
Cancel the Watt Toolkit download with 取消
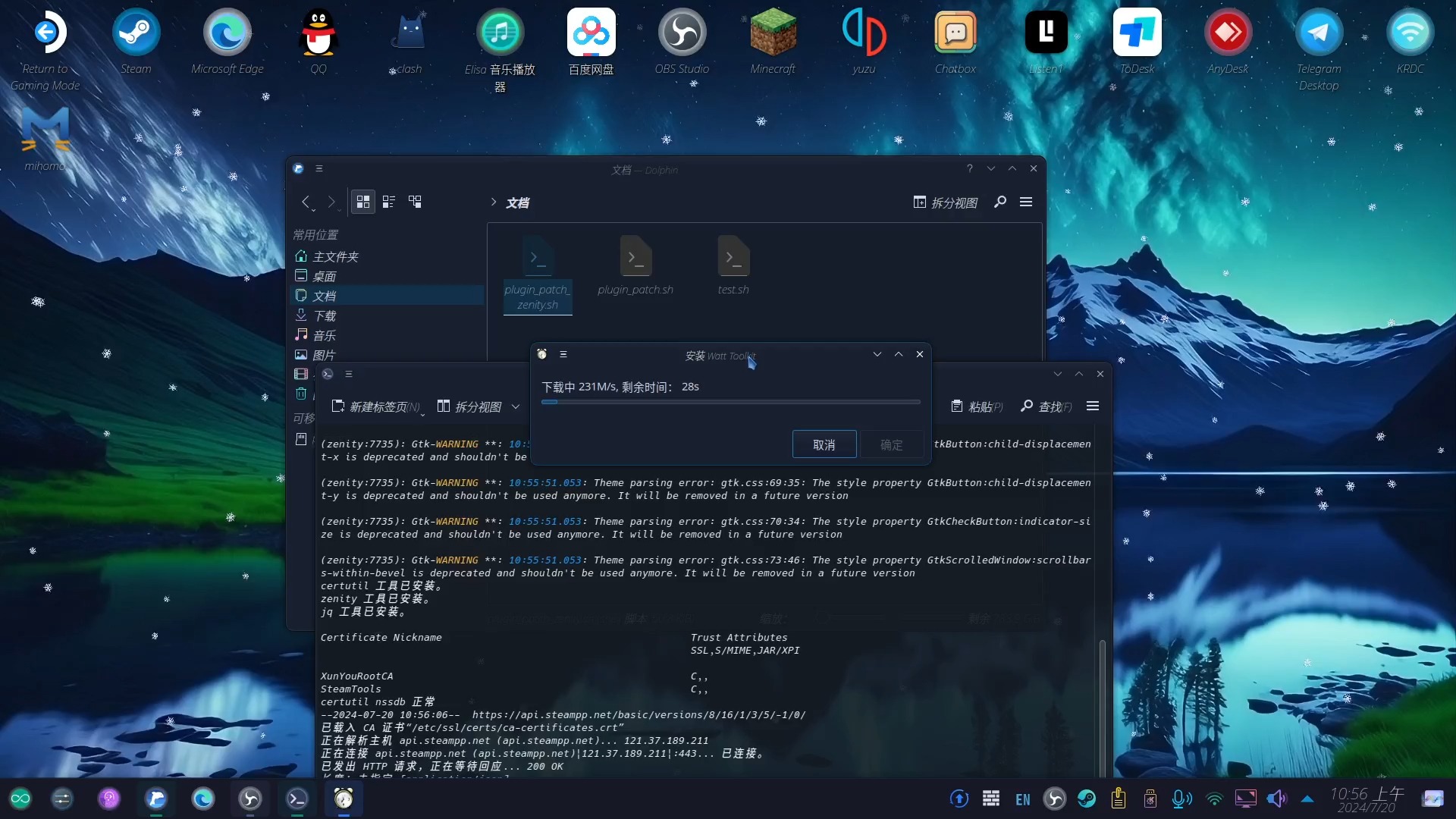824,444
